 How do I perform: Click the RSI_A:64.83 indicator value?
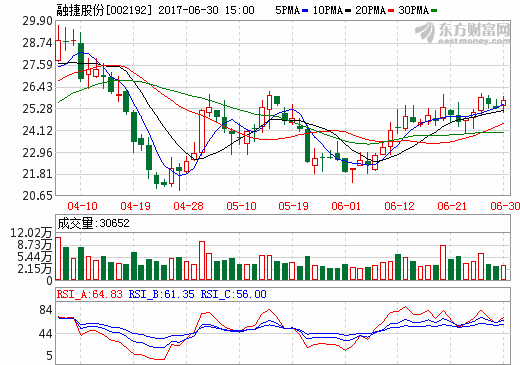(90, 294)
